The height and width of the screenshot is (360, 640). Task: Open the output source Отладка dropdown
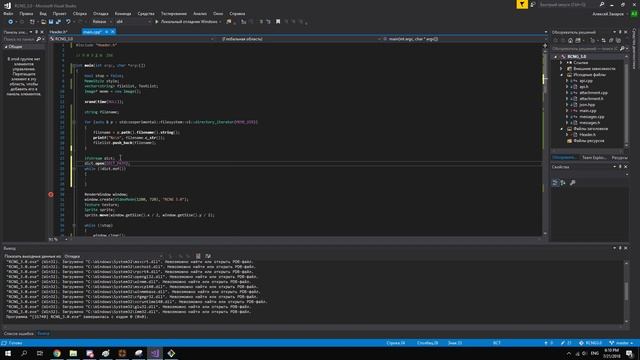[113, 256]
